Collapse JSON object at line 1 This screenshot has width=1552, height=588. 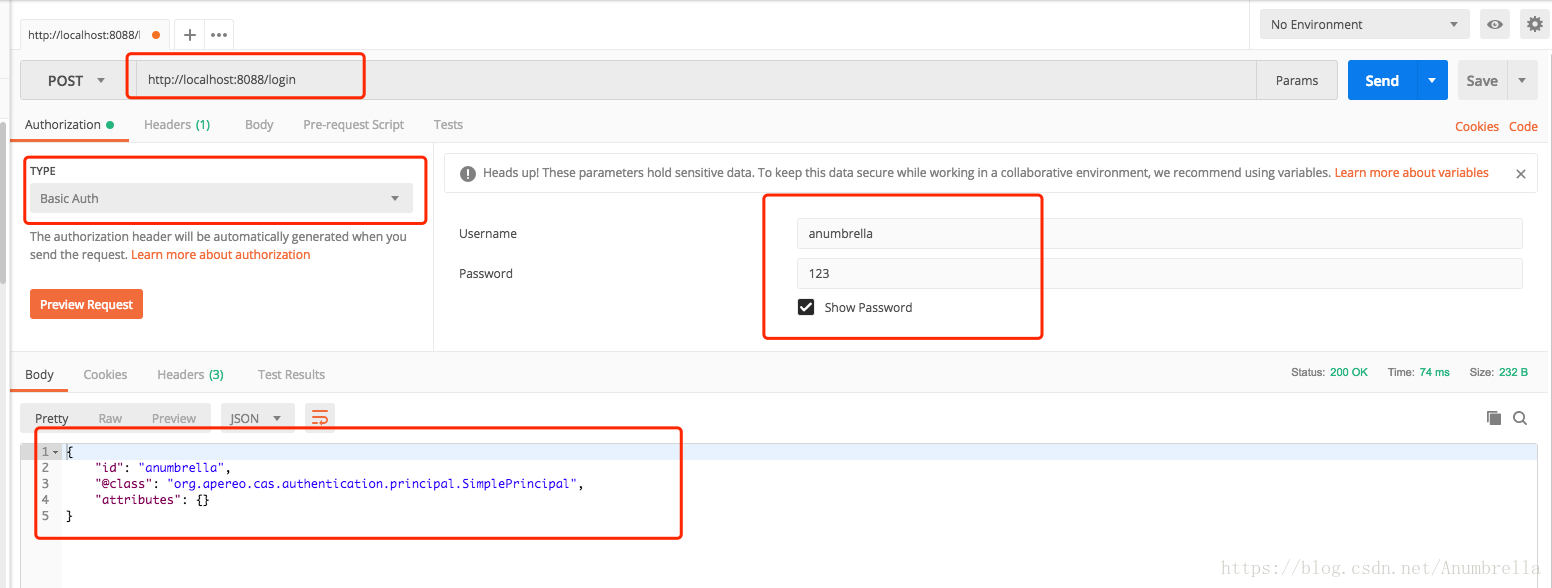[55, 452]
